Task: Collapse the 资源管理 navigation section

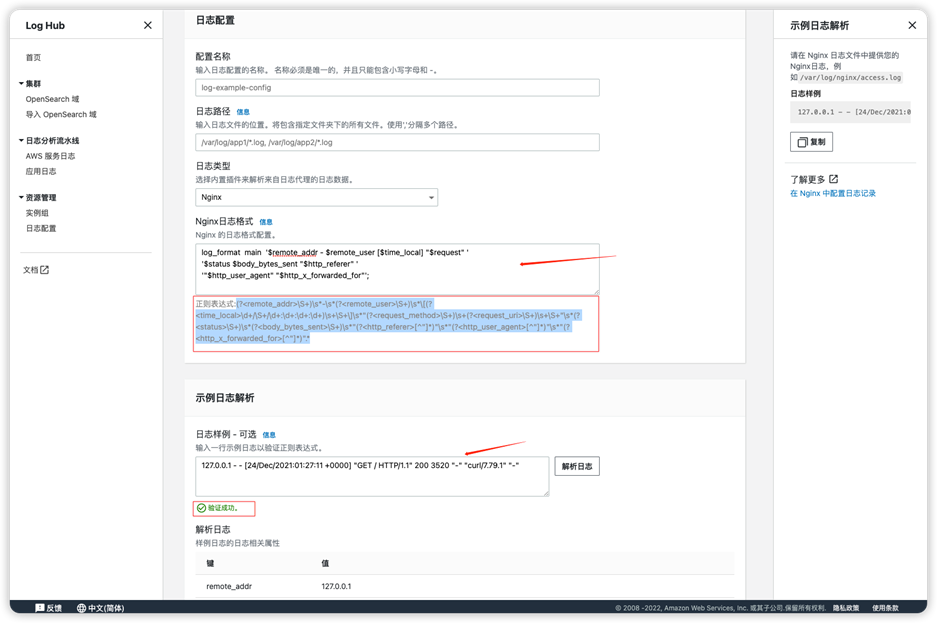Action: pyautogui.click(x=21, y=197)
